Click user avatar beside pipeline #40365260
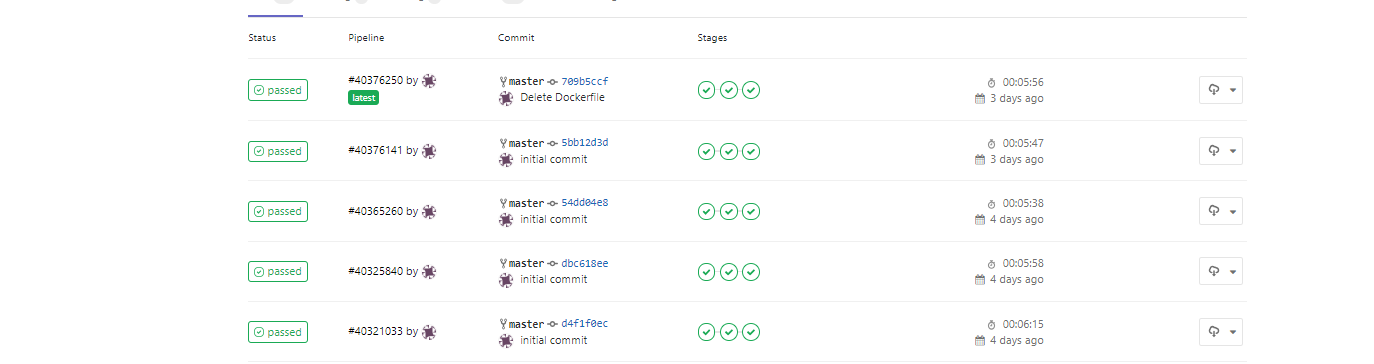This screenshot has height=364, width=1374. (429, 211)
